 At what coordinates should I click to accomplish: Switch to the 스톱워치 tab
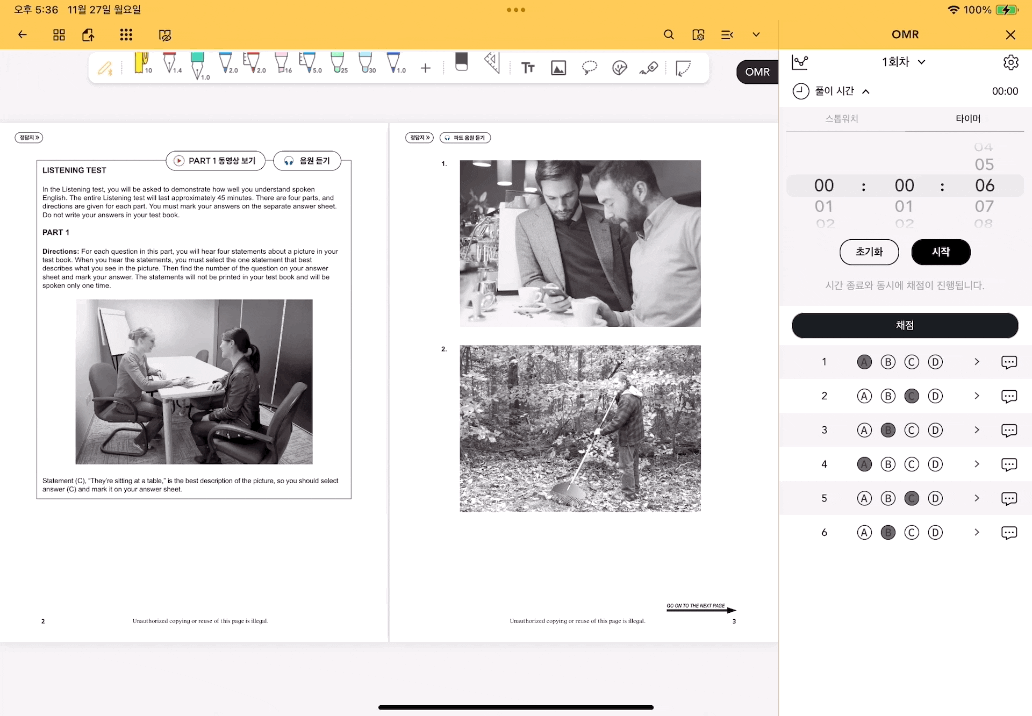(x=842, y=118)
